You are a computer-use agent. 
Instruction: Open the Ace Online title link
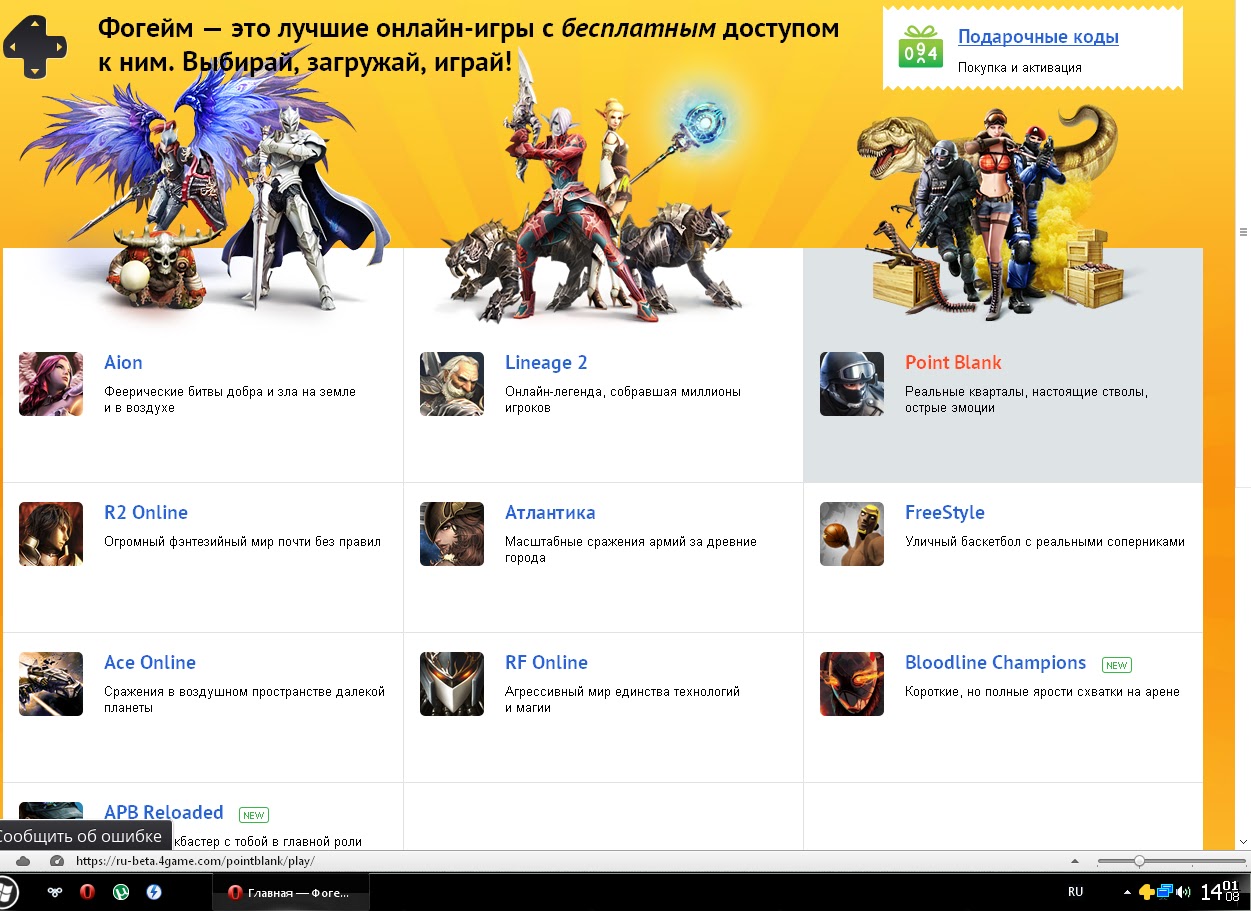click(150, 663)
